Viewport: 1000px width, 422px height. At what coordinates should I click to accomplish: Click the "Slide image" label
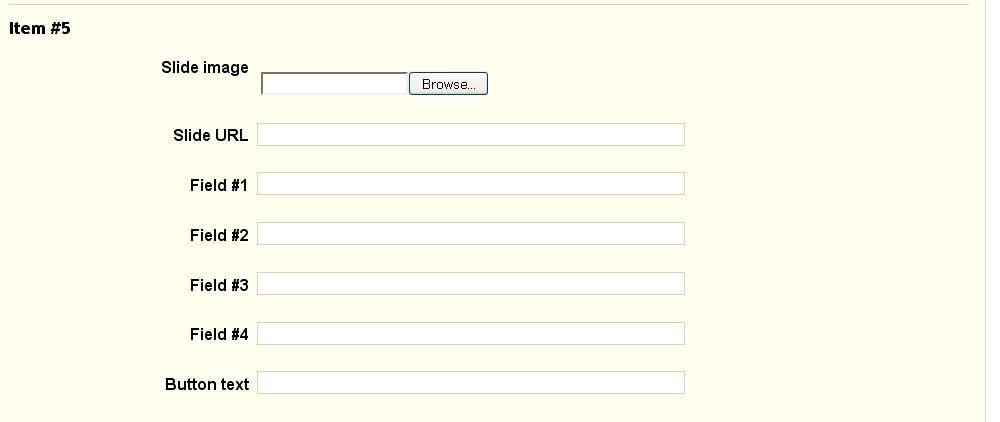205,68
